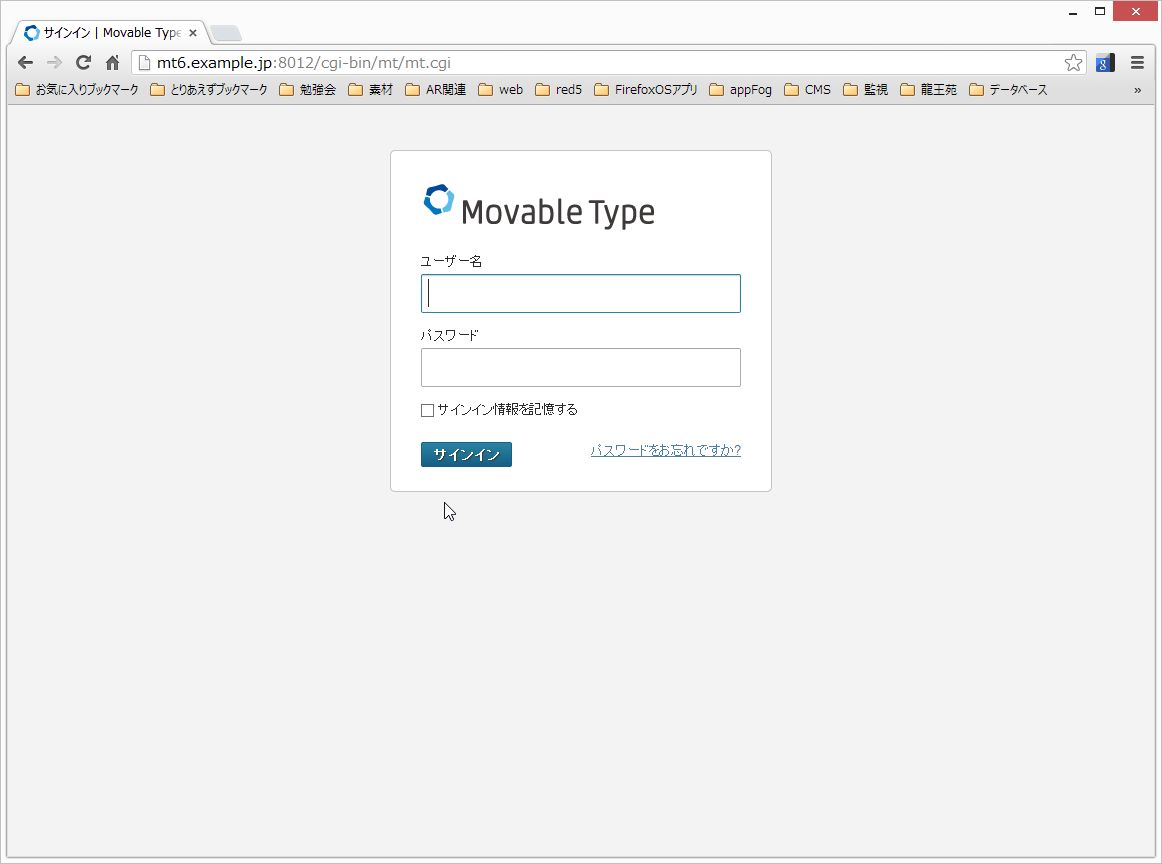The width and height of the screenshot is (1162, 864).
Task: Open the appFog bookmark folder
Action: pyautogui.click(x=740, y=90)
